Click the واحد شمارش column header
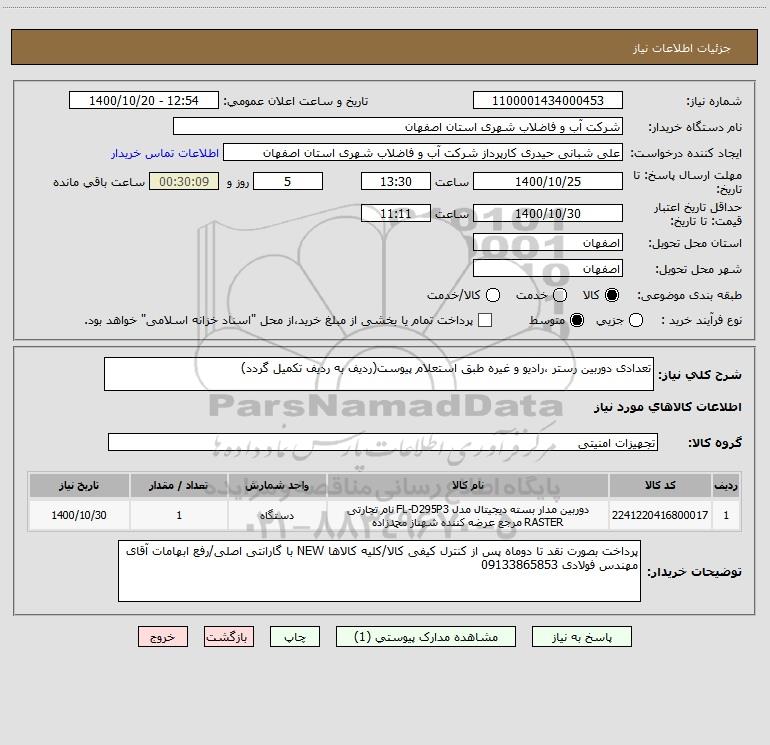The width and height of the screenshot is (770, 745). [277, 485]
